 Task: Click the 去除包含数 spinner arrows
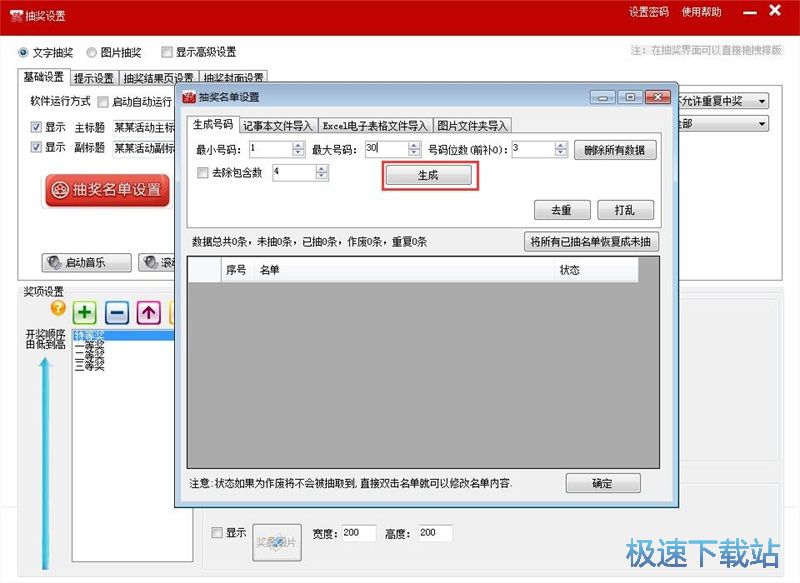[x=321, y=172]
